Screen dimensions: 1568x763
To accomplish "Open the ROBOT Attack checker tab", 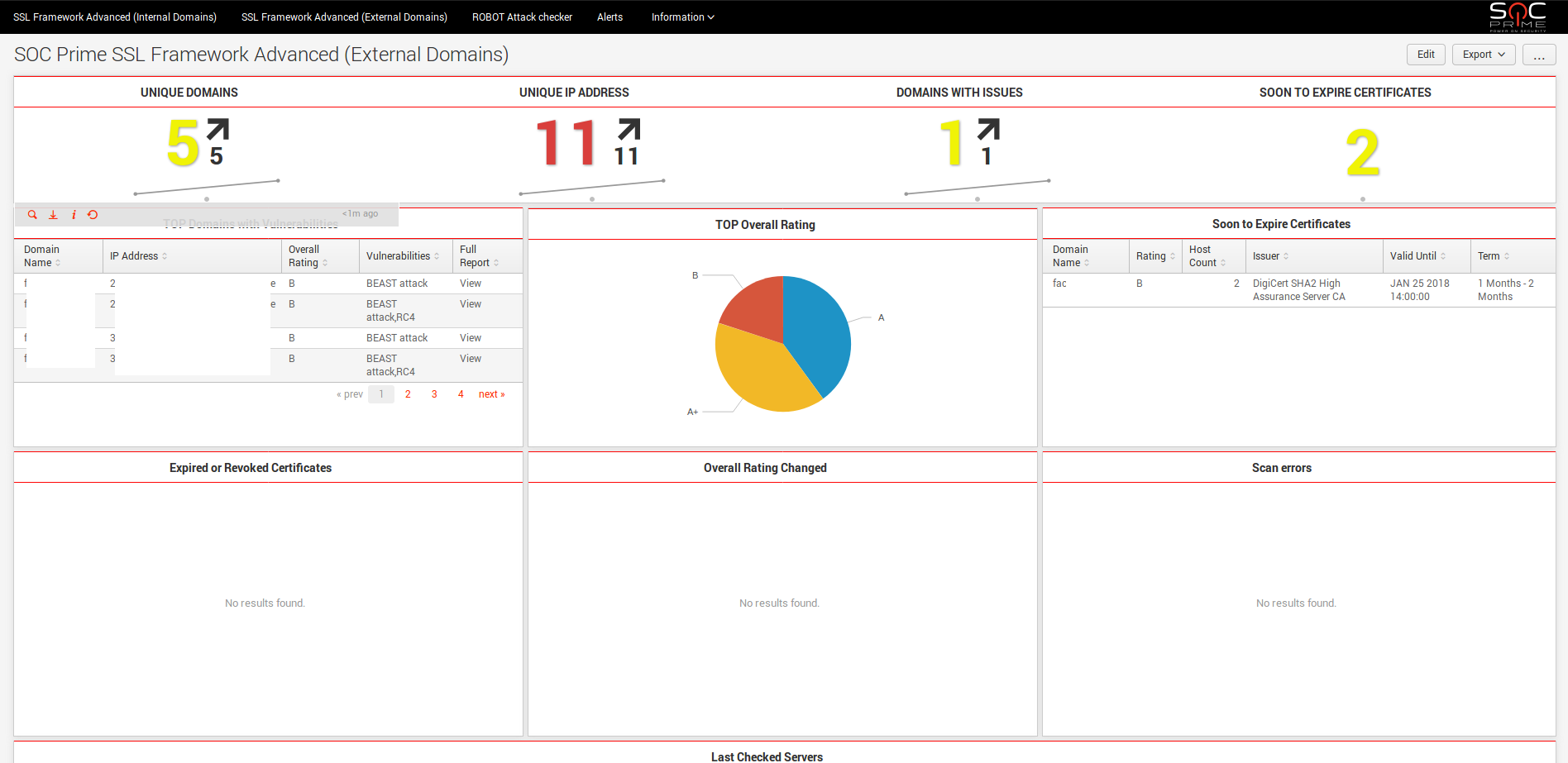I will pyautogui.click(x=522, y=17).
